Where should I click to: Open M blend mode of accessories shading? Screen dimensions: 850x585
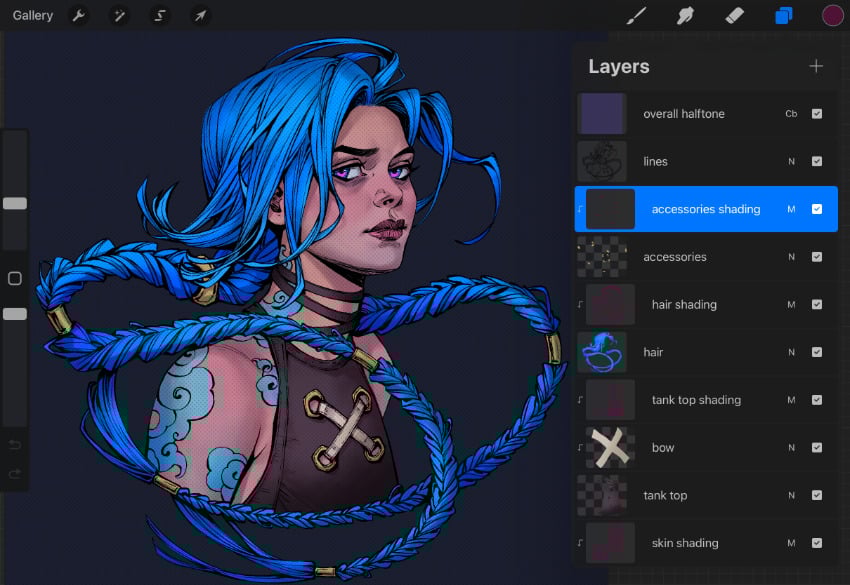pos(791,209)
